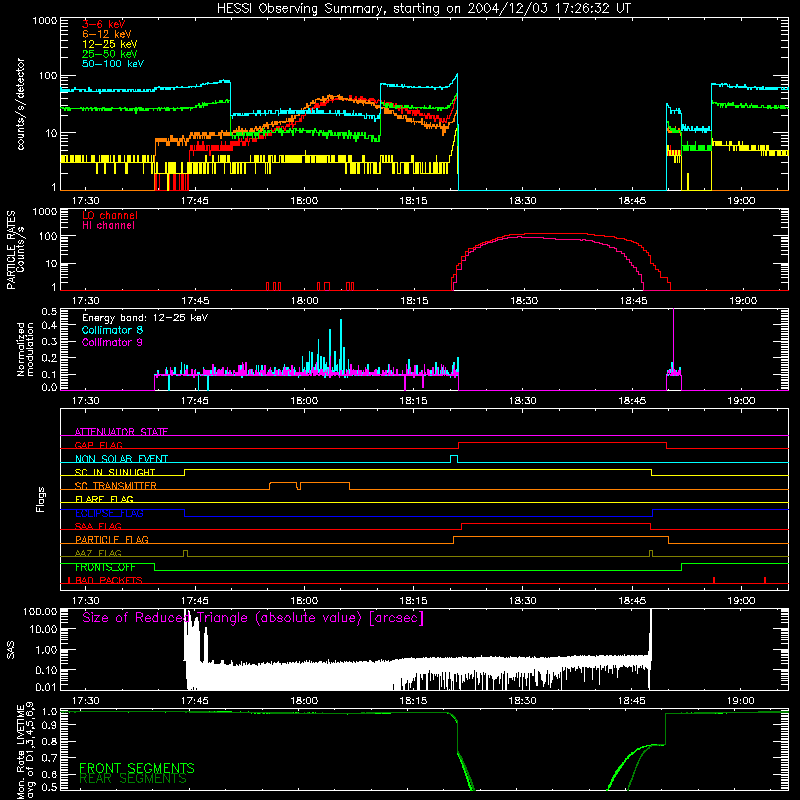Click the tallest cyan Collimator 8 peak
This screenshot has height=800, width=800.
(341, 347)
